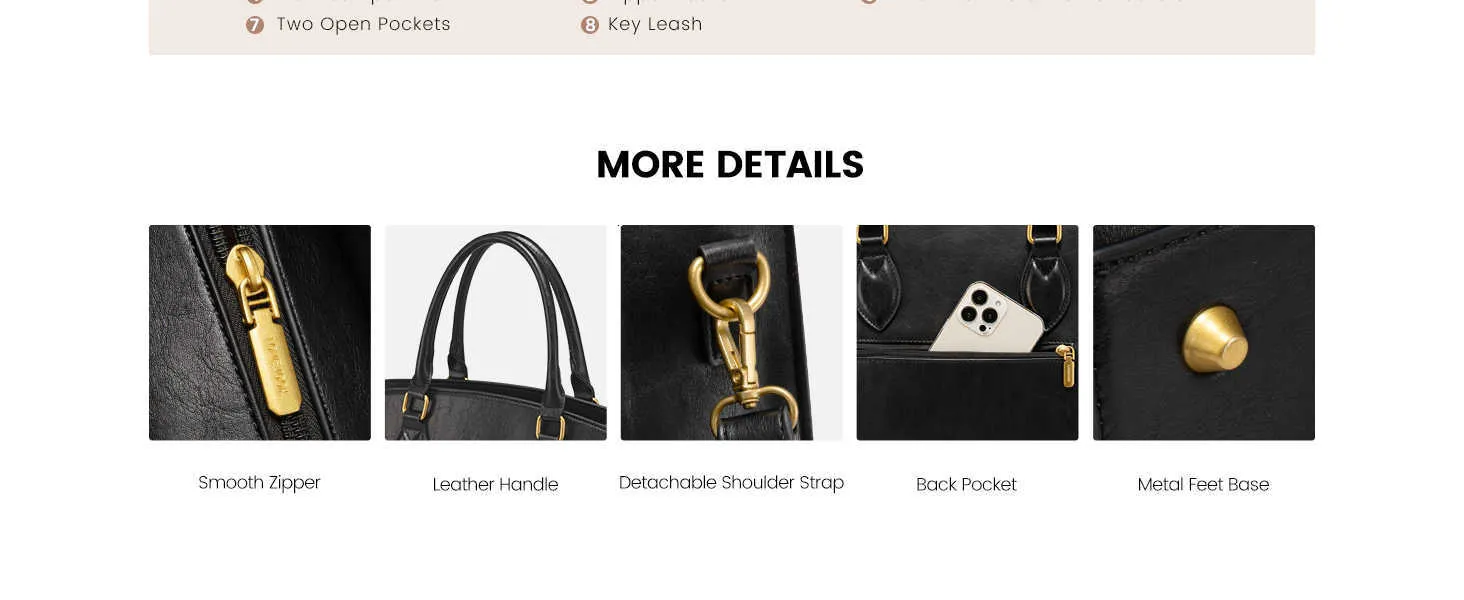Click the Back Pocket caption
1464x600 pixels.
click(x=967, y=485)
